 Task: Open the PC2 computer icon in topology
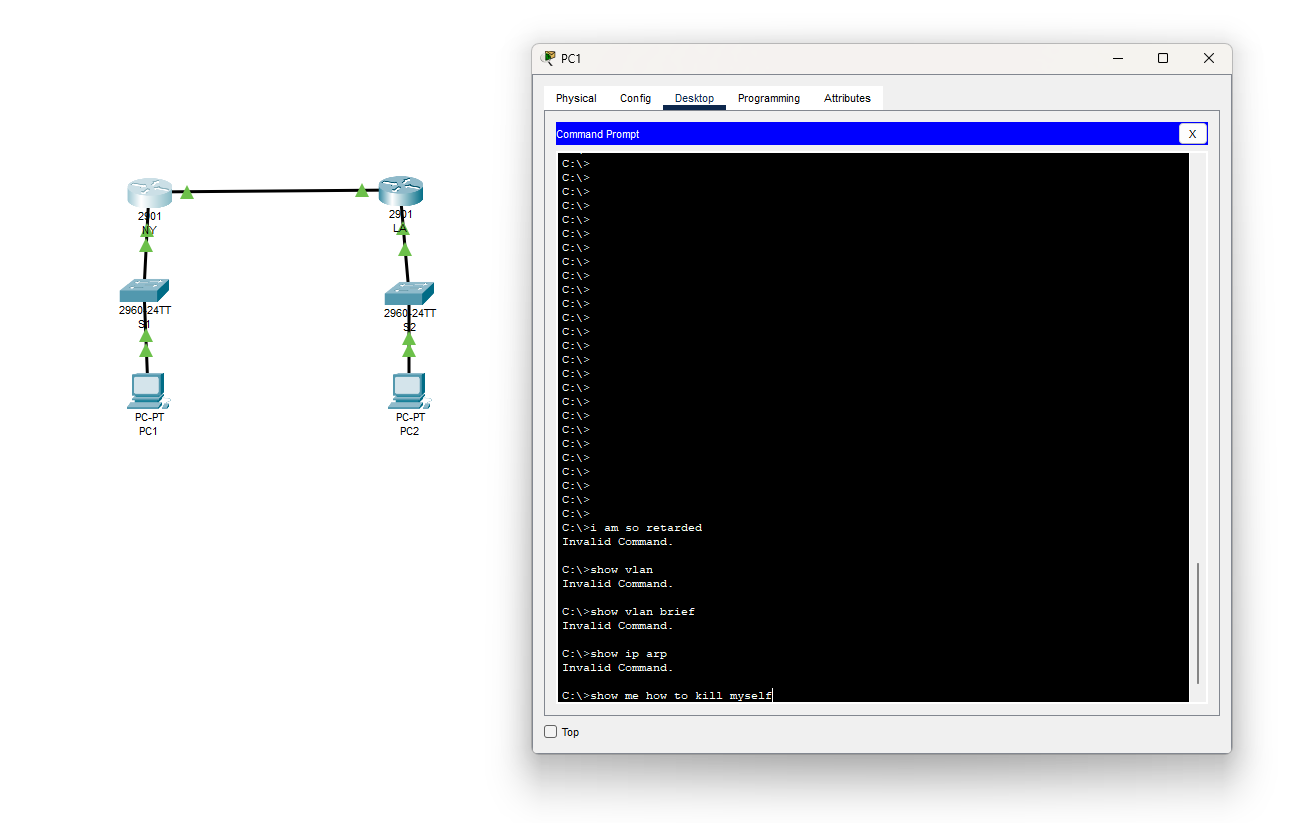408,391
